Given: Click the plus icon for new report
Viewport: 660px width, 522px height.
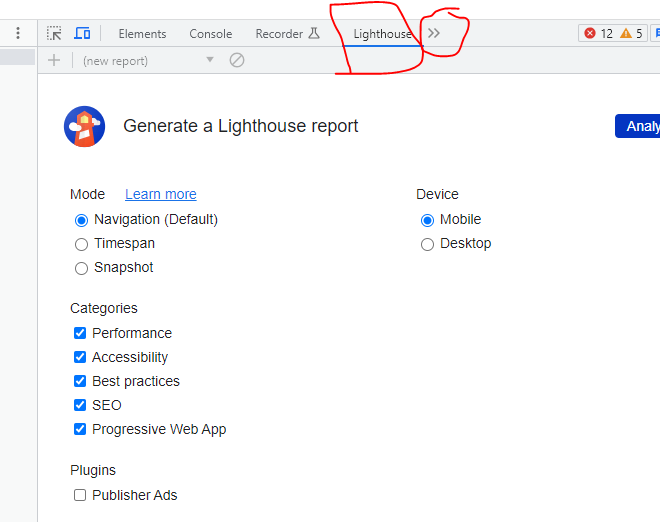Looking at the screenshot, I should point(54,60).
